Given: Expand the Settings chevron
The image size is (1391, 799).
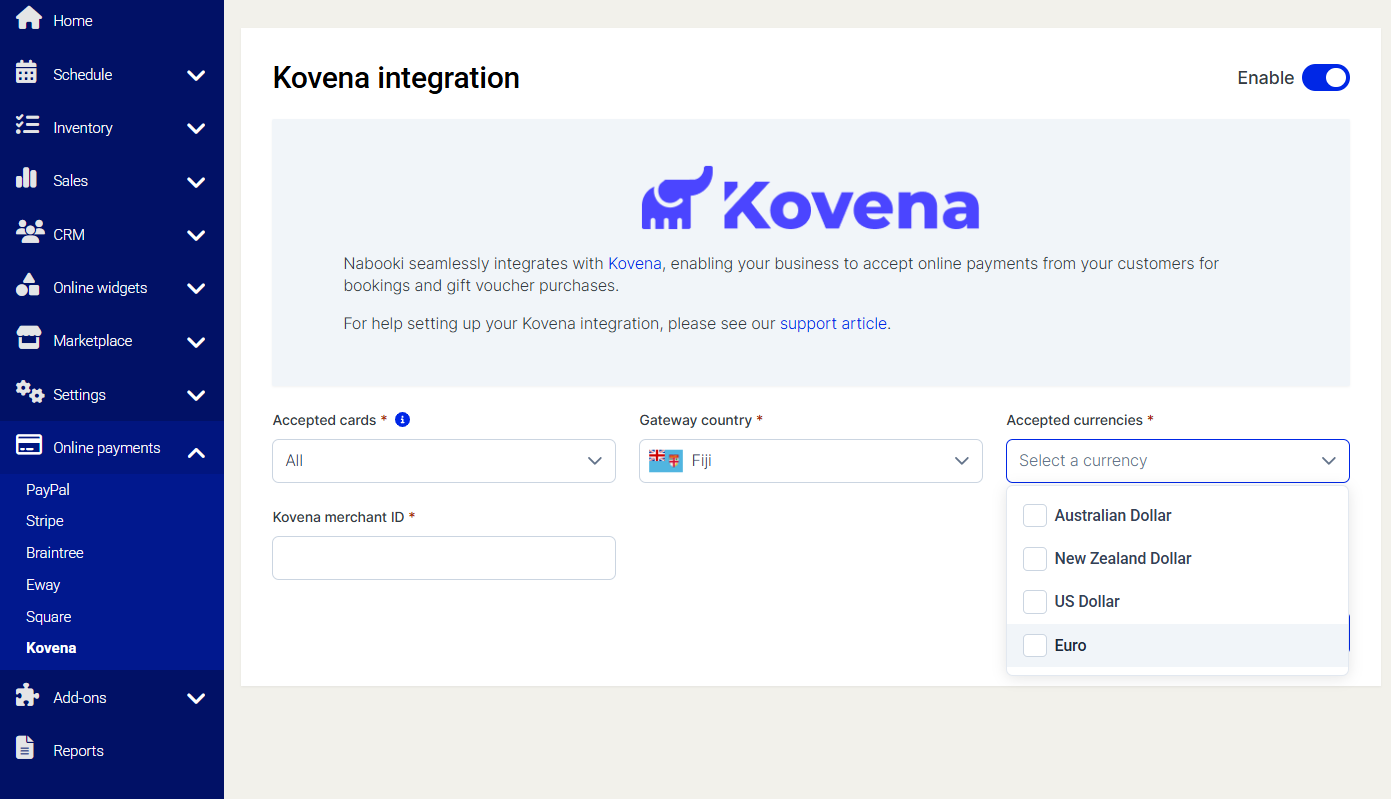Looking at the screenshot, I should (196, 395).
